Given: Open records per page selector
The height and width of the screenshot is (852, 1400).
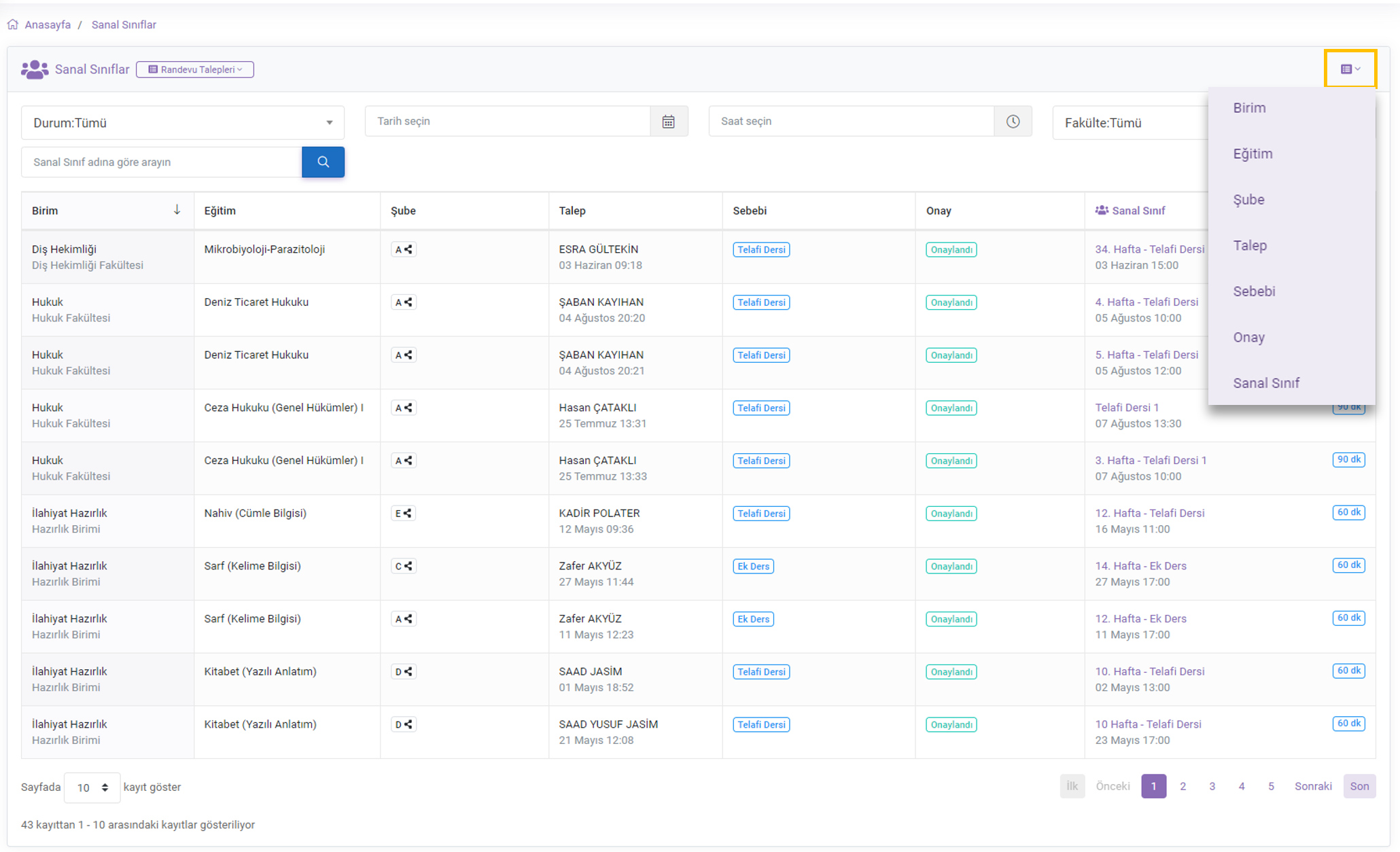Looking at the screenshot, I should [x=92, y=787].
